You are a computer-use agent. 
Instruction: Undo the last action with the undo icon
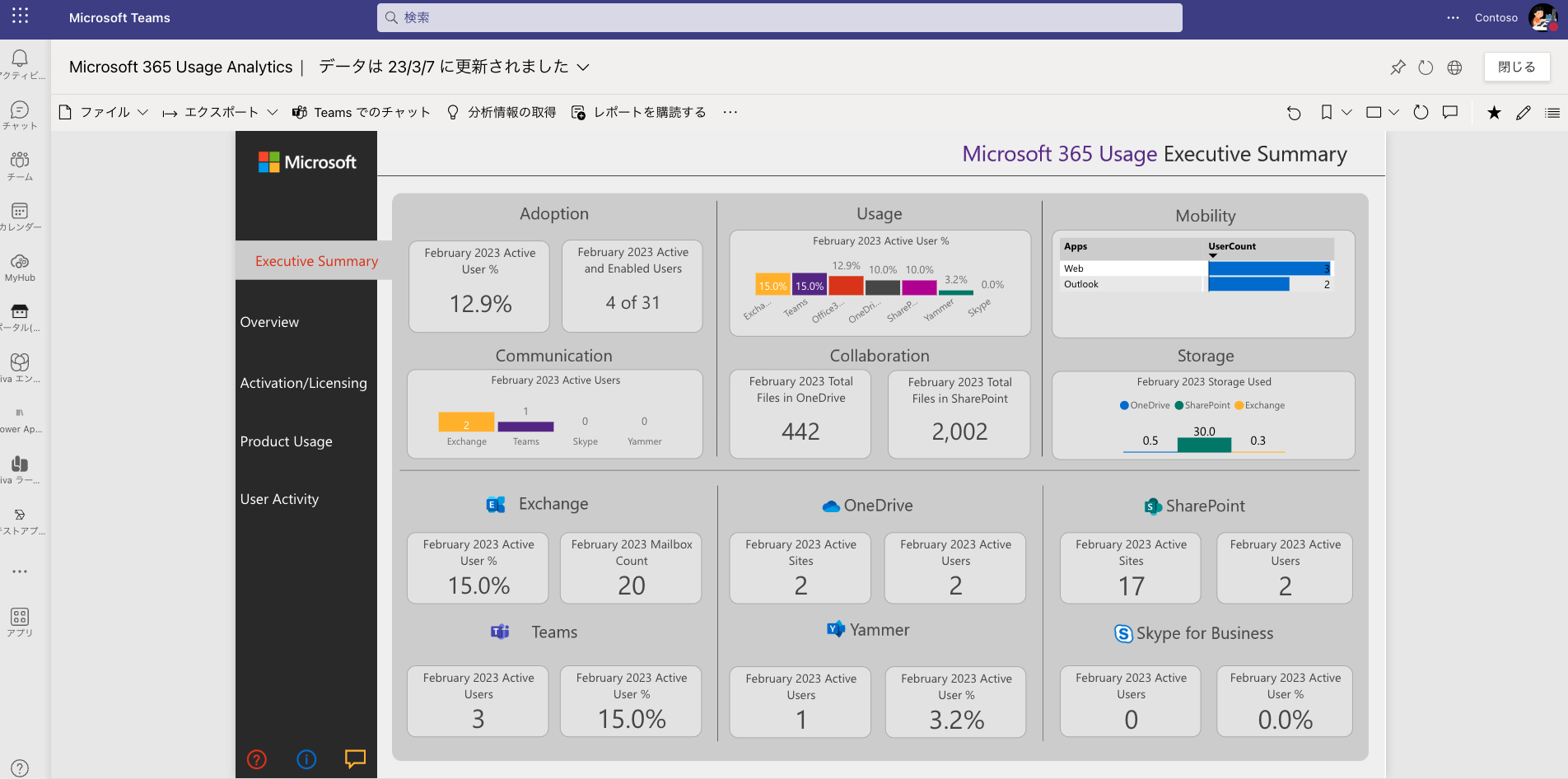1294,112
